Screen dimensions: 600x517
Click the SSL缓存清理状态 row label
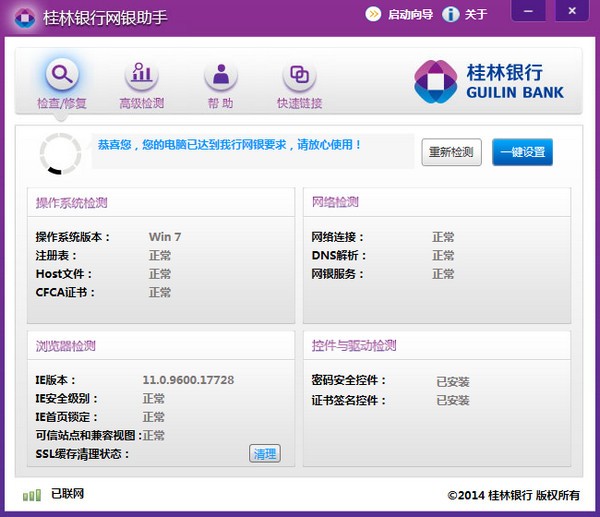pyautogui.click(x=82, y=454)
